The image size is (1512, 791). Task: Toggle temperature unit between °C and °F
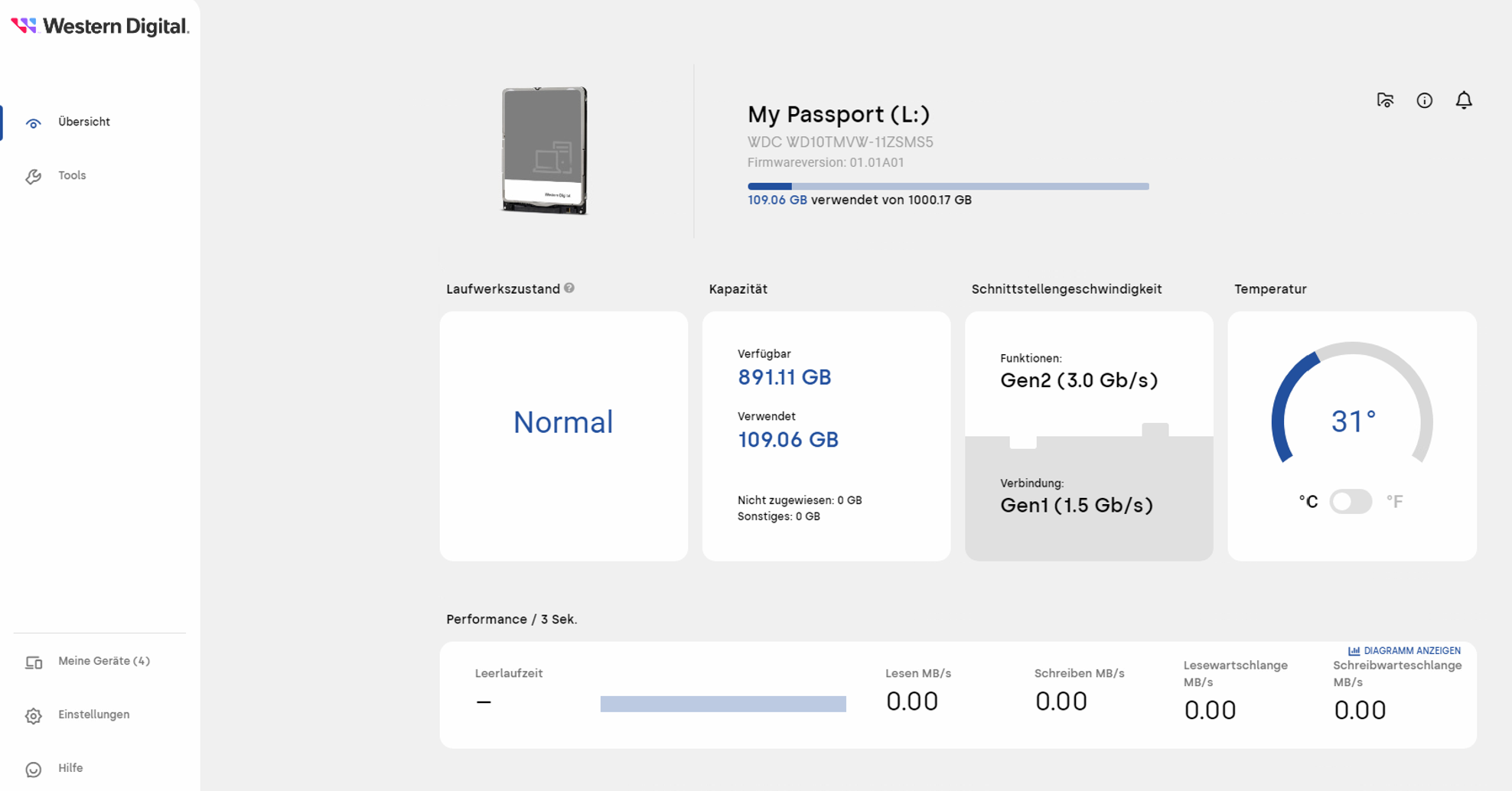coord(1351,502)
